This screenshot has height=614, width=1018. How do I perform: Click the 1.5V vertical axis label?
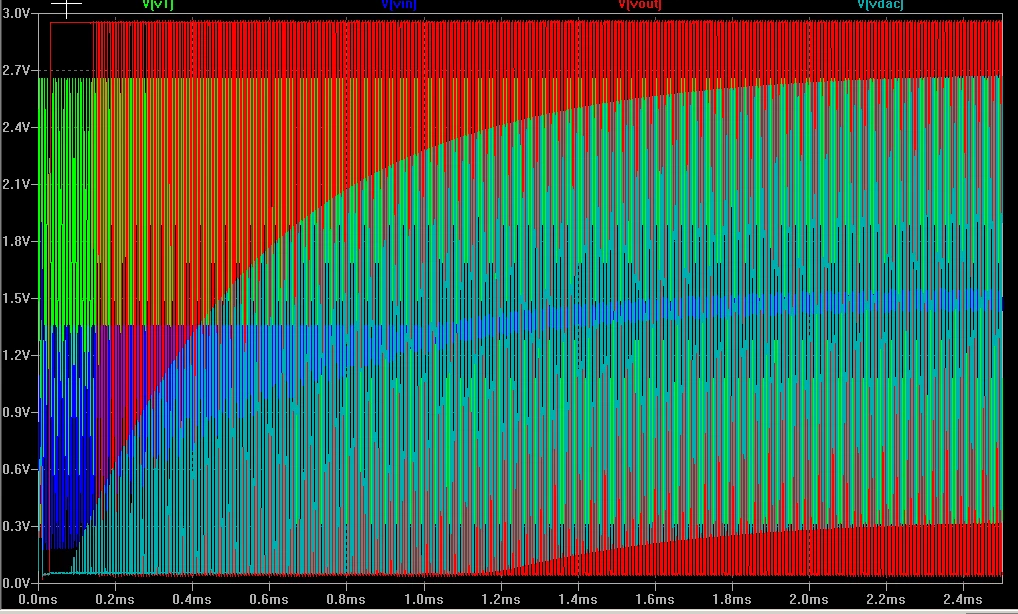point(16,298)
